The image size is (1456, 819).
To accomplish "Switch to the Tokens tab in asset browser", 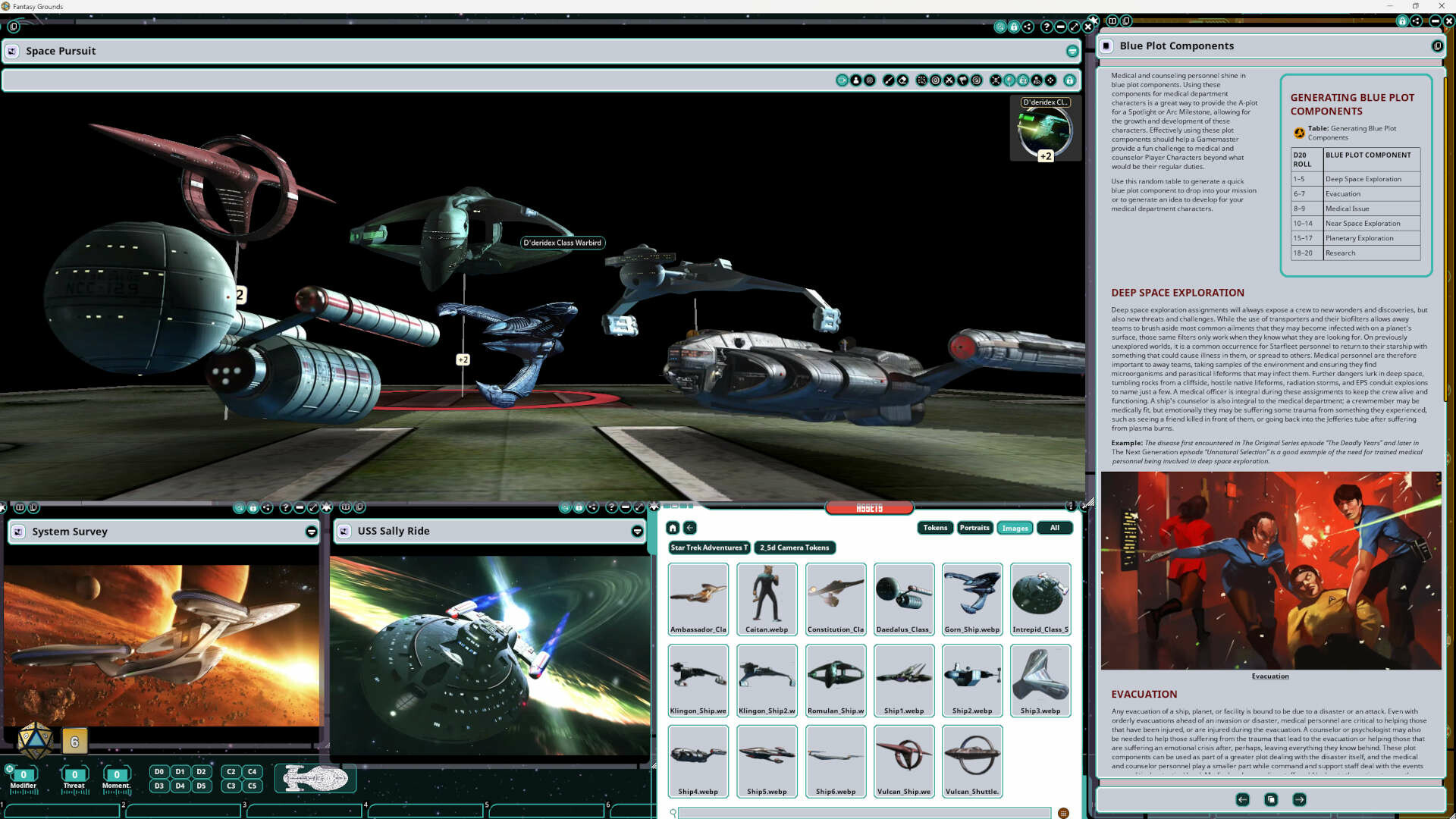I will pyautogui.click(x=935, y=528).
